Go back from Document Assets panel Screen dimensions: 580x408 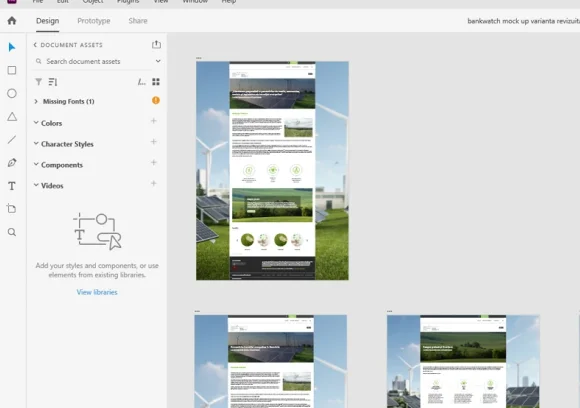(x=35, y=45)
